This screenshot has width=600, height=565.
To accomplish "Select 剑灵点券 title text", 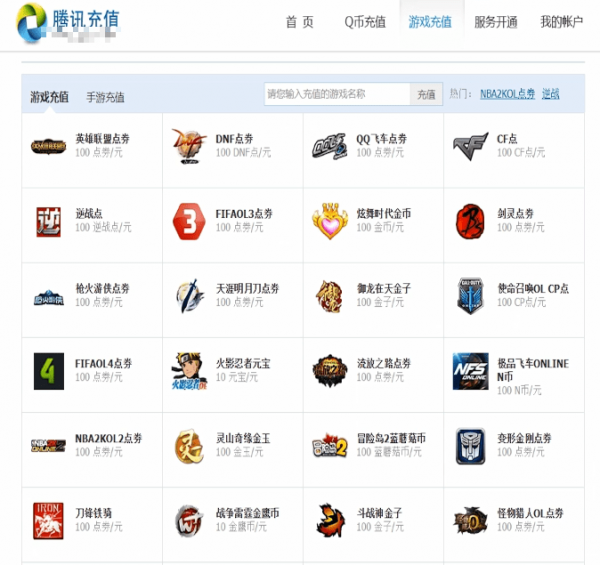I will point(515,213).
